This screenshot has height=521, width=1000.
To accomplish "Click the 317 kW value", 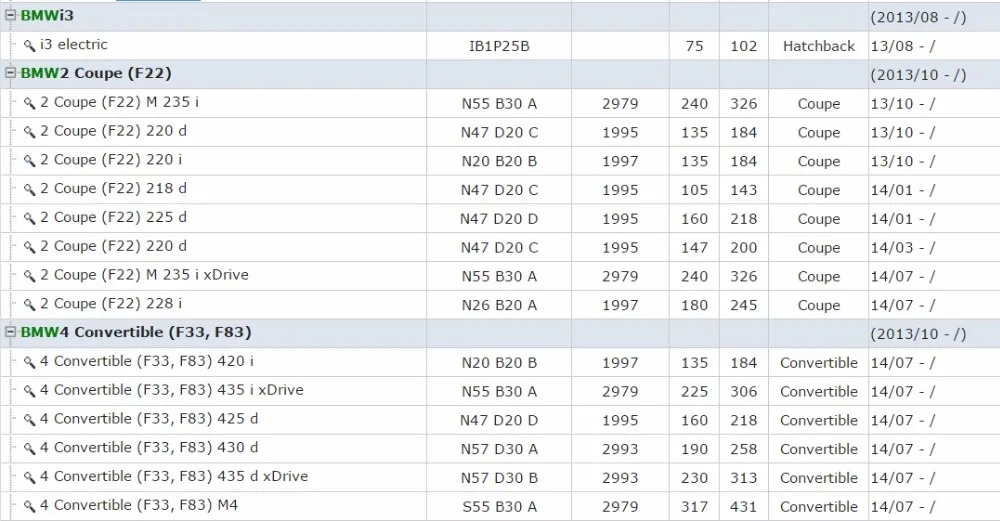I will 694,507.
